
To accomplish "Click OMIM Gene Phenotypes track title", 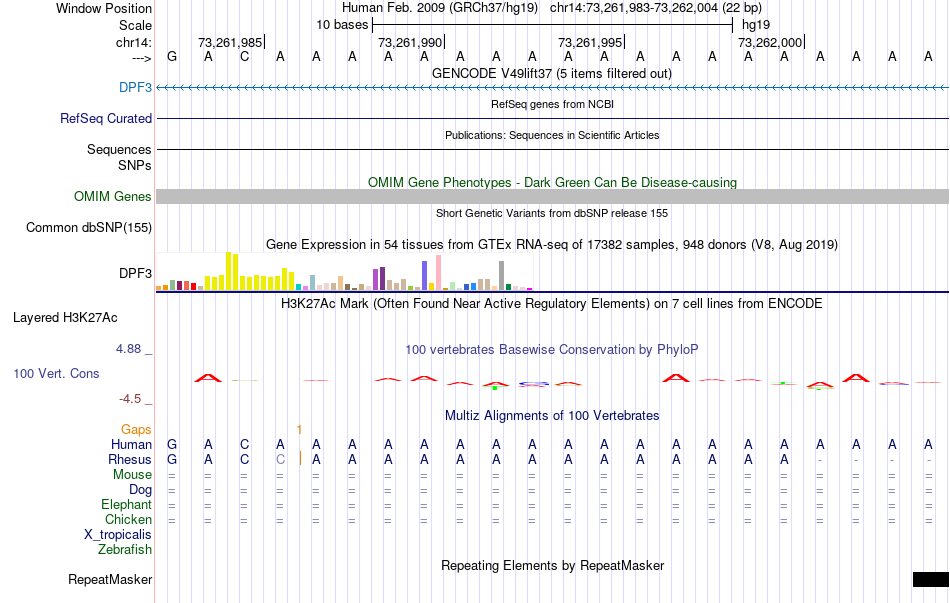I will coord(553,182).
